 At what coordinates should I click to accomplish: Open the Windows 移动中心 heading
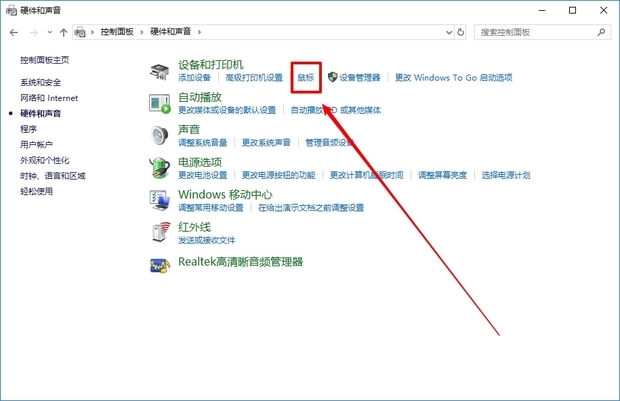pyautogui.click(x=225, y=194)
